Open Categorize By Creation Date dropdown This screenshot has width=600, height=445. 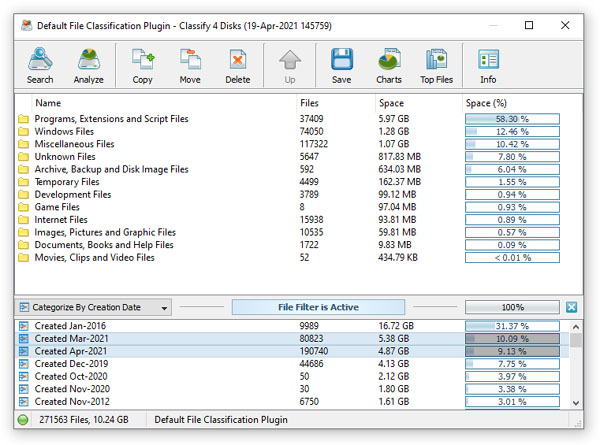(94, 307)
